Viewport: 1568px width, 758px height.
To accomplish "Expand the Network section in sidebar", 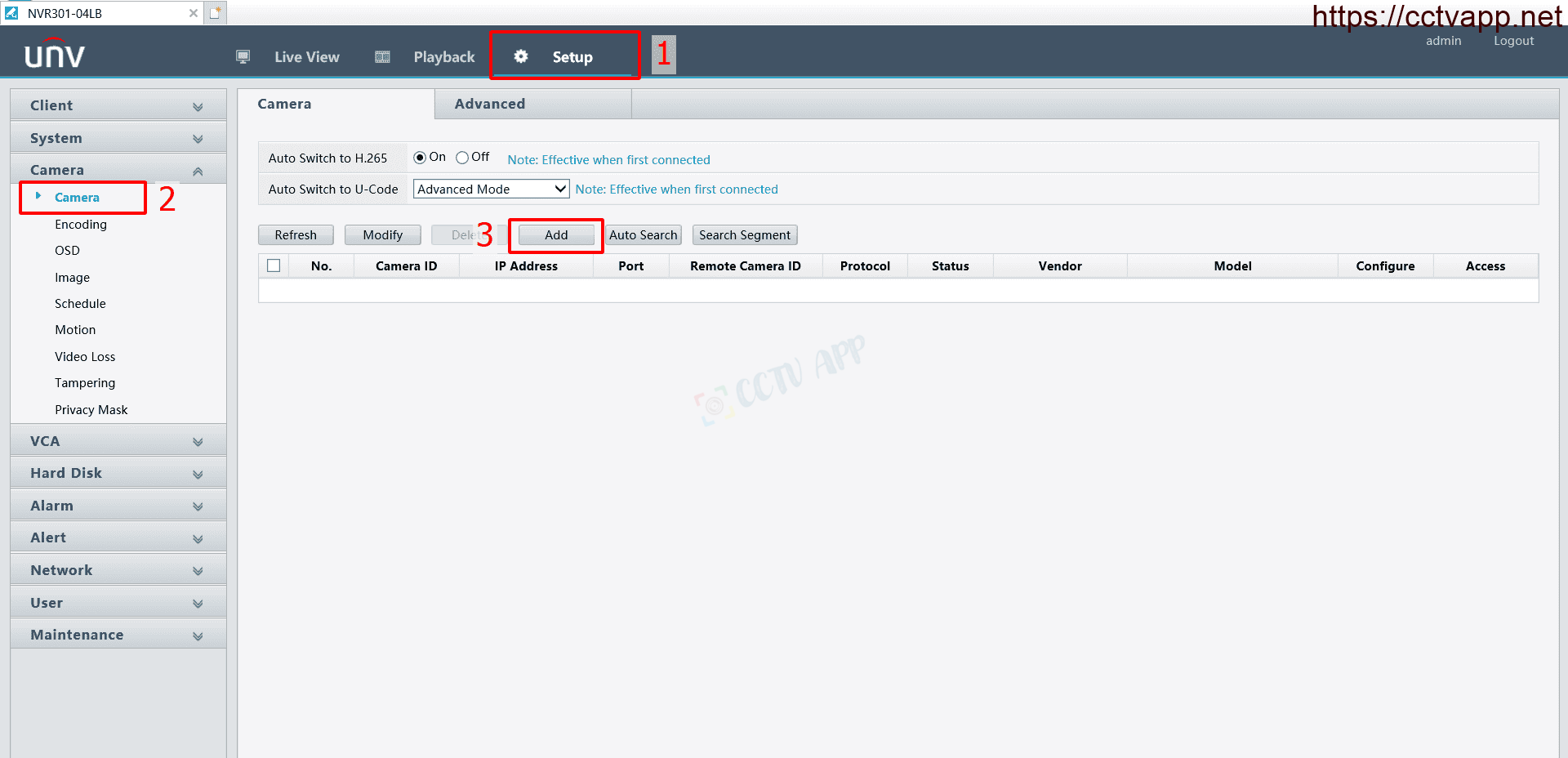I will tap(118, 570).
